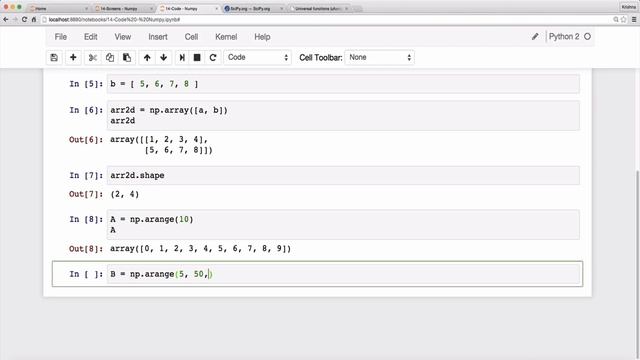This screenshot has width=640, height=360.
Task: Click the localhost address bar
Action: (x=327, y=19)
